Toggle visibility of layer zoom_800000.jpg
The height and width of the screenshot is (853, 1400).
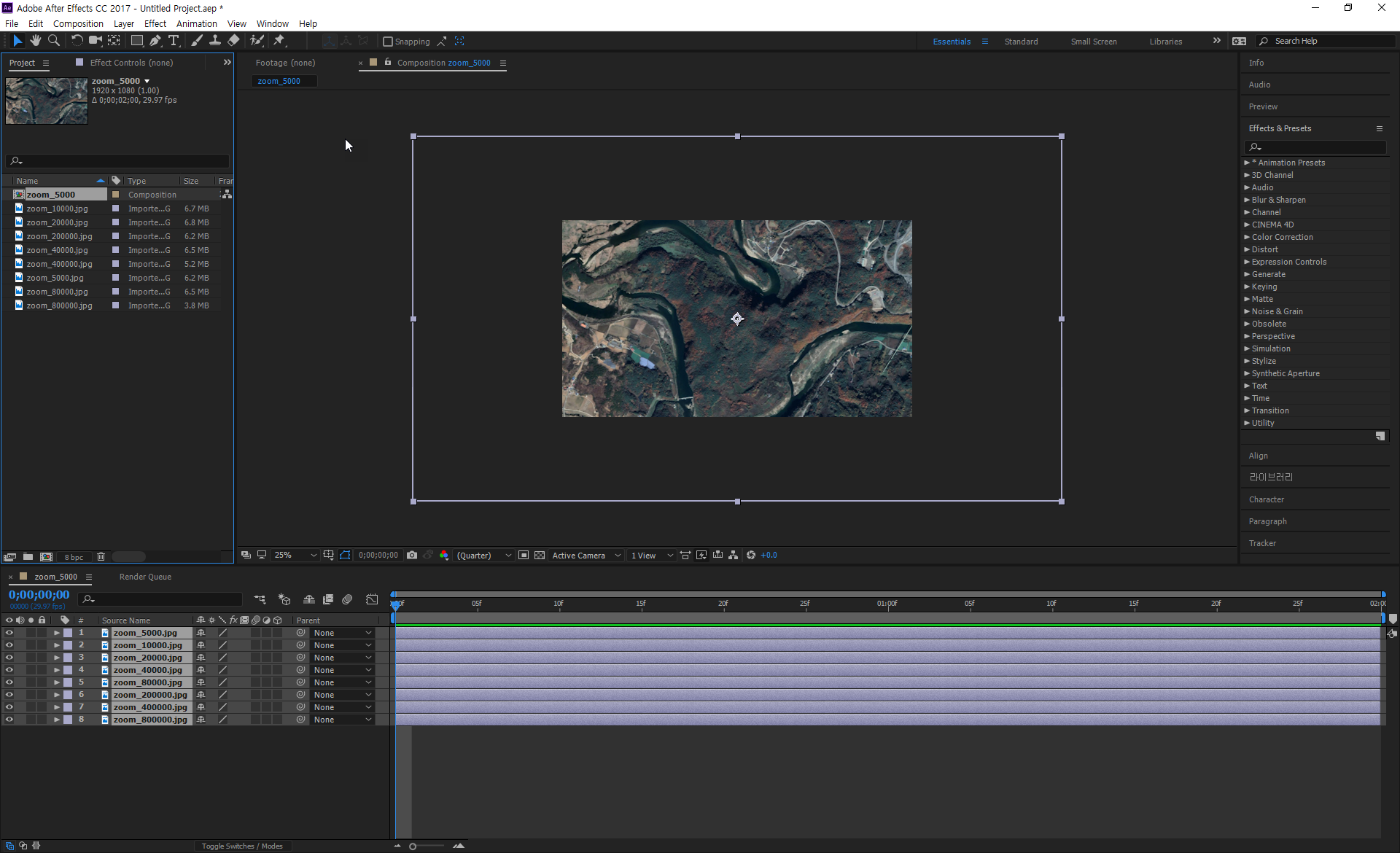(9, 720)
